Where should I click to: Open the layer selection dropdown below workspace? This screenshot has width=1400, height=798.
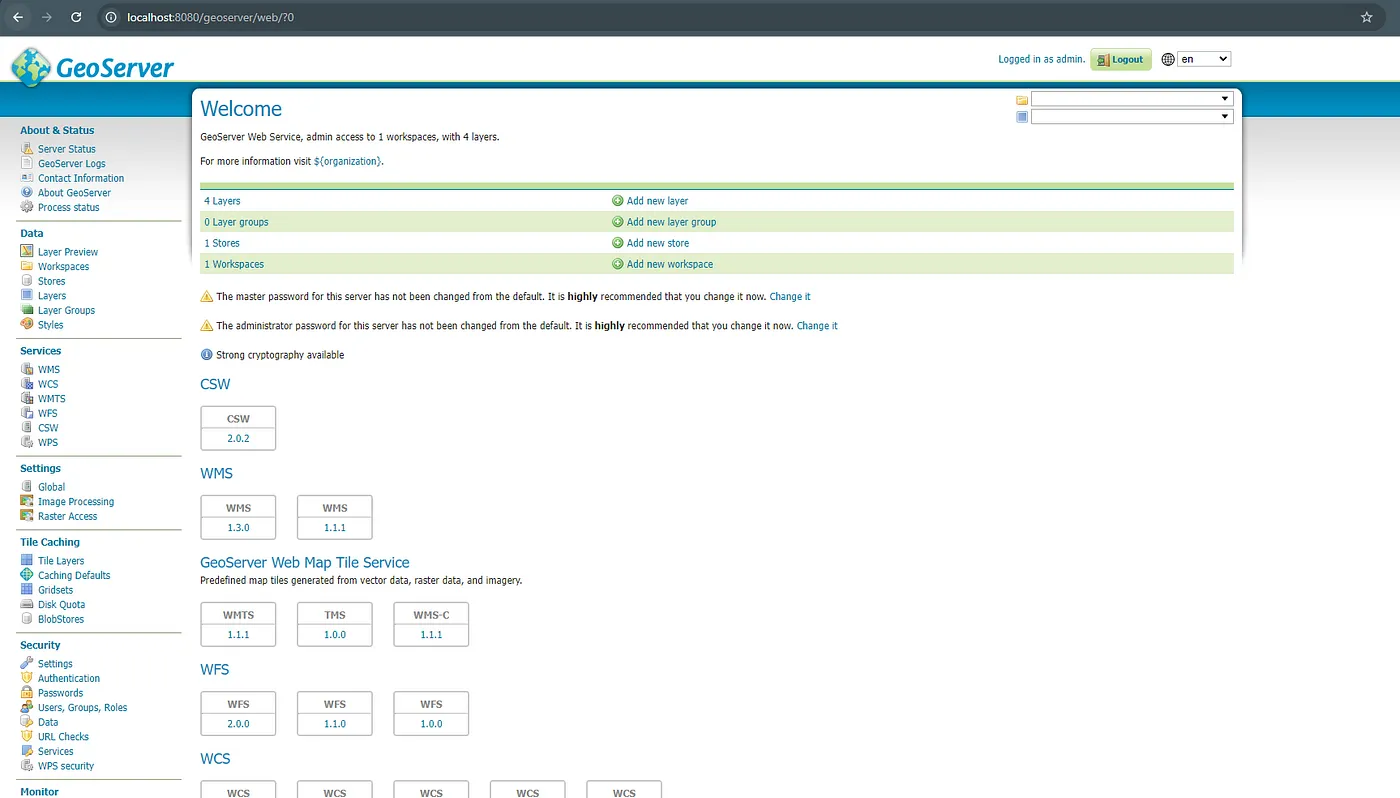tap(1131, 117)
